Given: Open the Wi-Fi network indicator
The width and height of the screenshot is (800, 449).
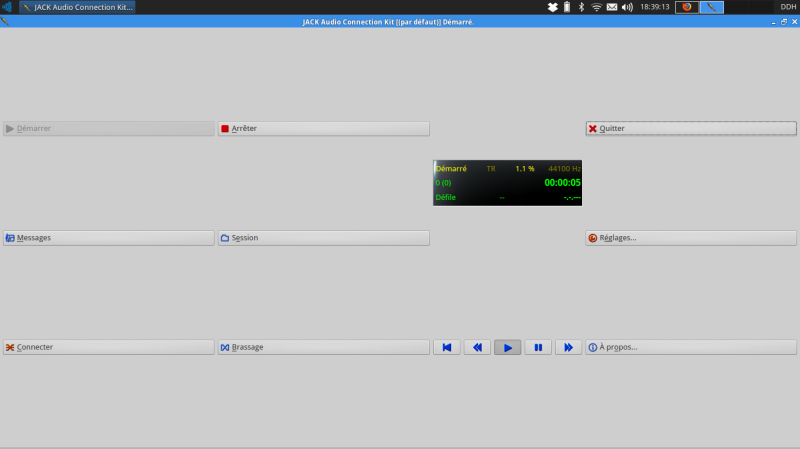Looking at the screenshot, I should [x=596, y=7].
